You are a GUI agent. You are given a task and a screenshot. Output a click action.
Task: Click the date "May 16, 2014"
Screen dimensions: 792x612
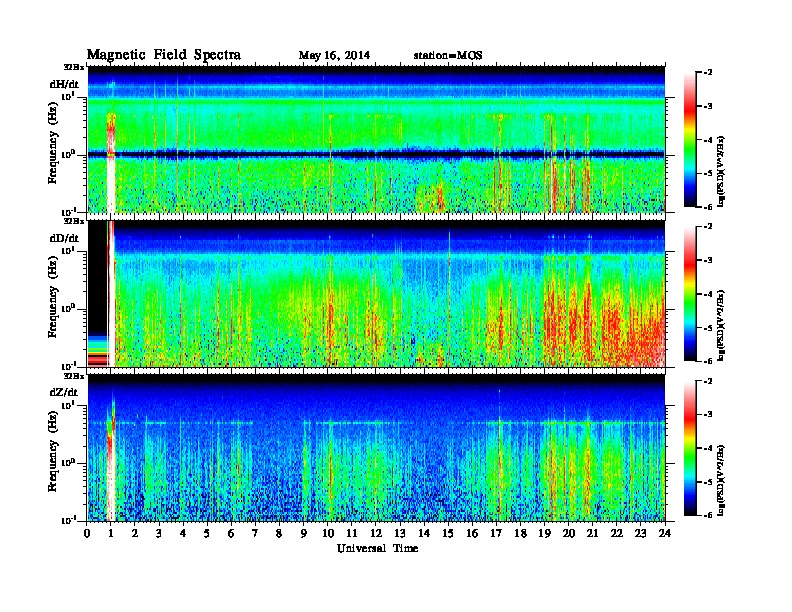334,55
